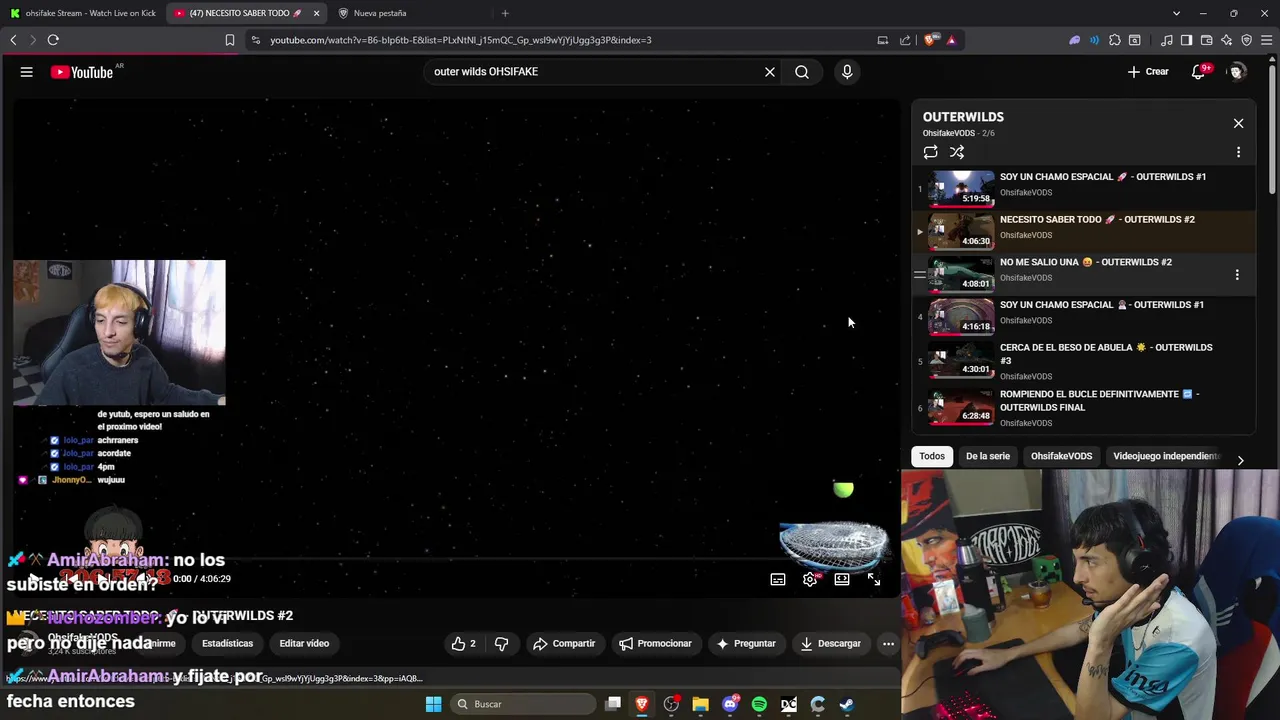The width and height of the screenshot is (1280, 720).
Task: Toggle the browser sidebar panel
Action: click(1186, 40)
